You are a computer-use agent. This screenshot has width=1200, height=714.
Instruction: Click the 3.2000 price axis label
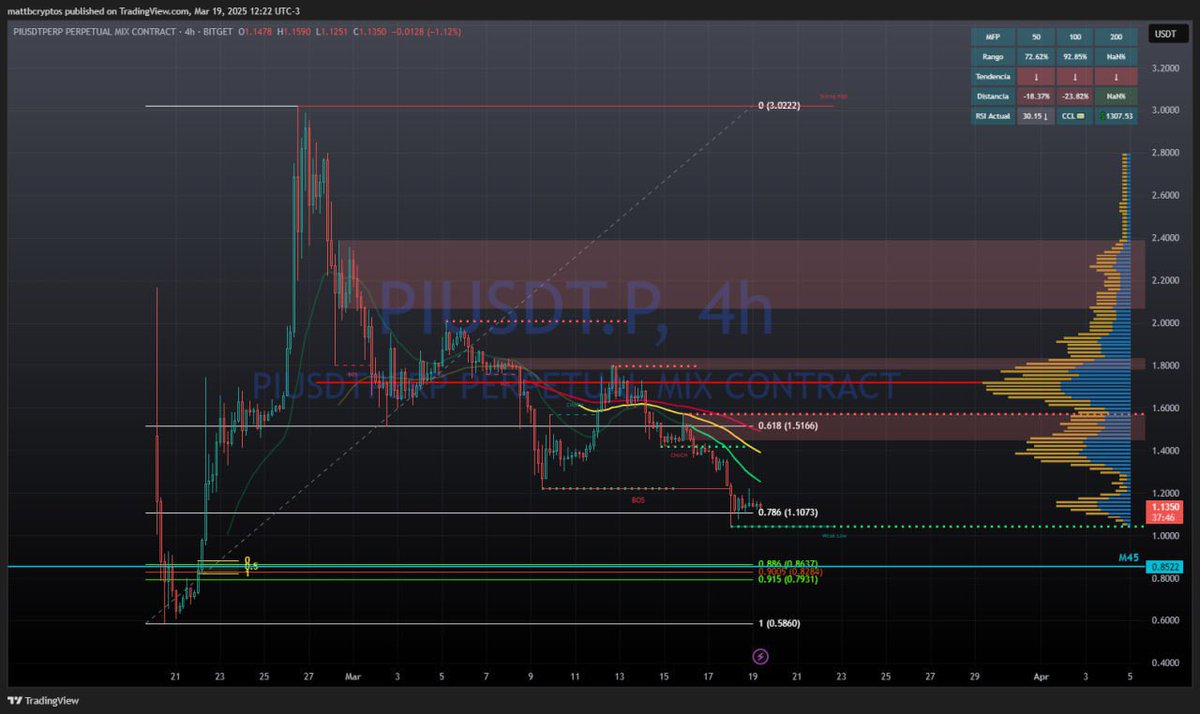coord(1167,68)
